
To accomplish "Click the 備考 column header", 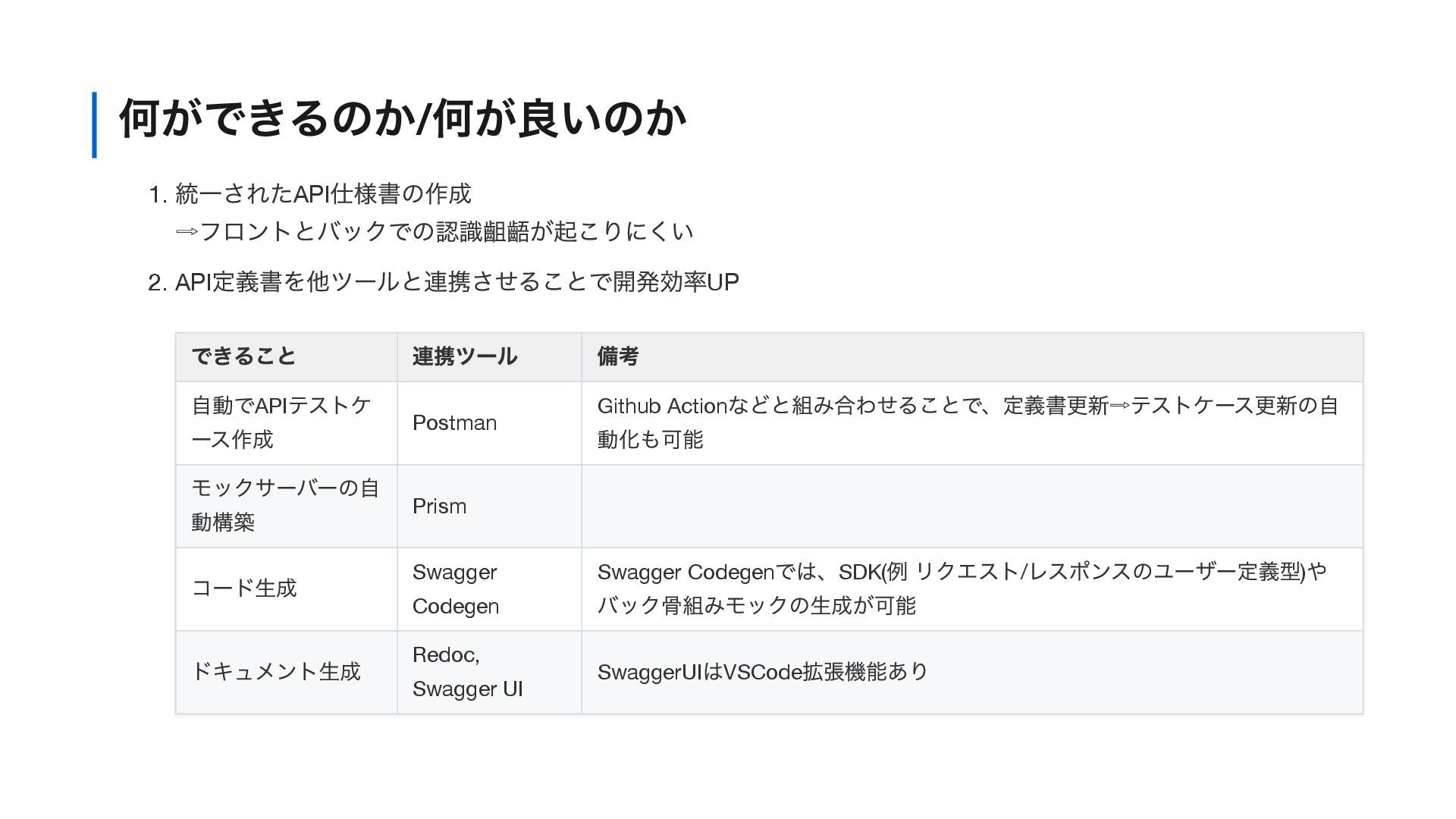I will coord(618,356).
